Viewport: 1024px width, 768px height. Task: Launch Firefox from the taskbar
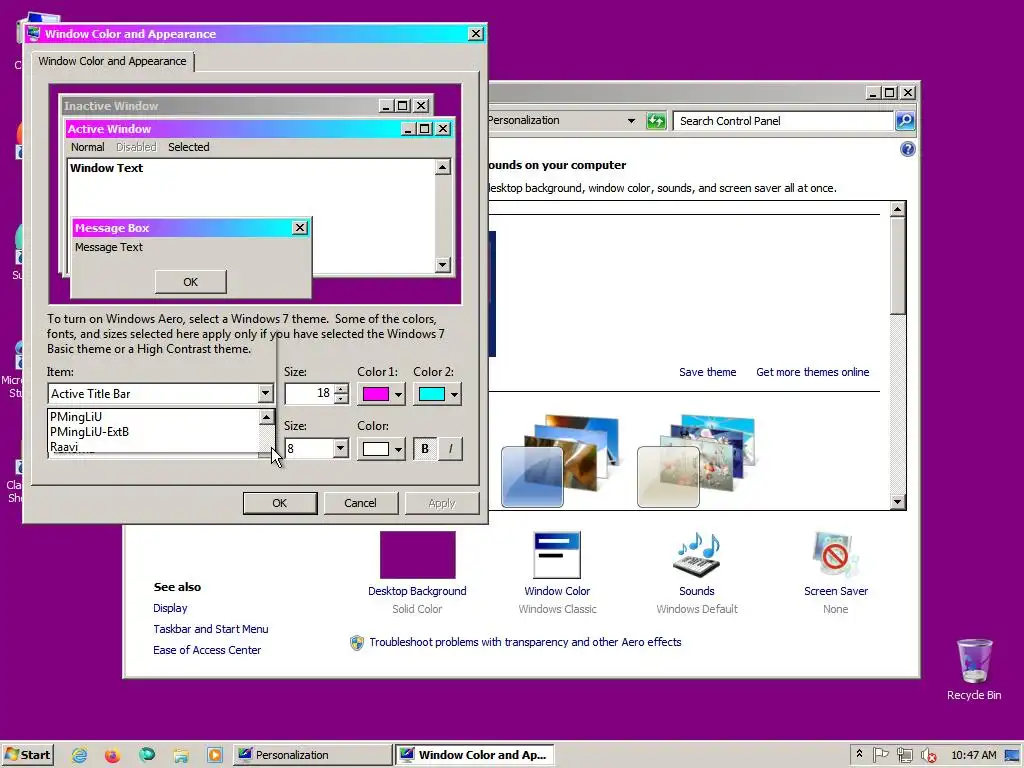click(x=112, y=755)
